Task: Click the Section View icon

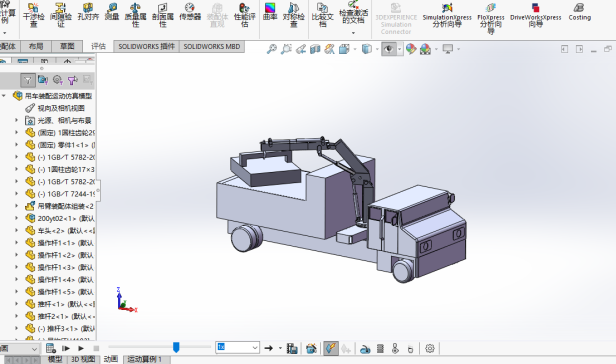Action: [315, 49]
